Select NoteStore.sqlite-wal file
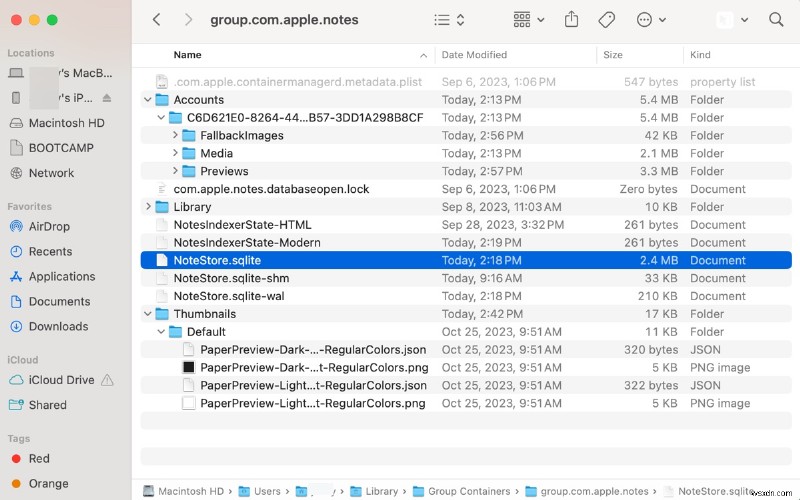The height and width of the screenshot is (500, 800). [466, 296]
